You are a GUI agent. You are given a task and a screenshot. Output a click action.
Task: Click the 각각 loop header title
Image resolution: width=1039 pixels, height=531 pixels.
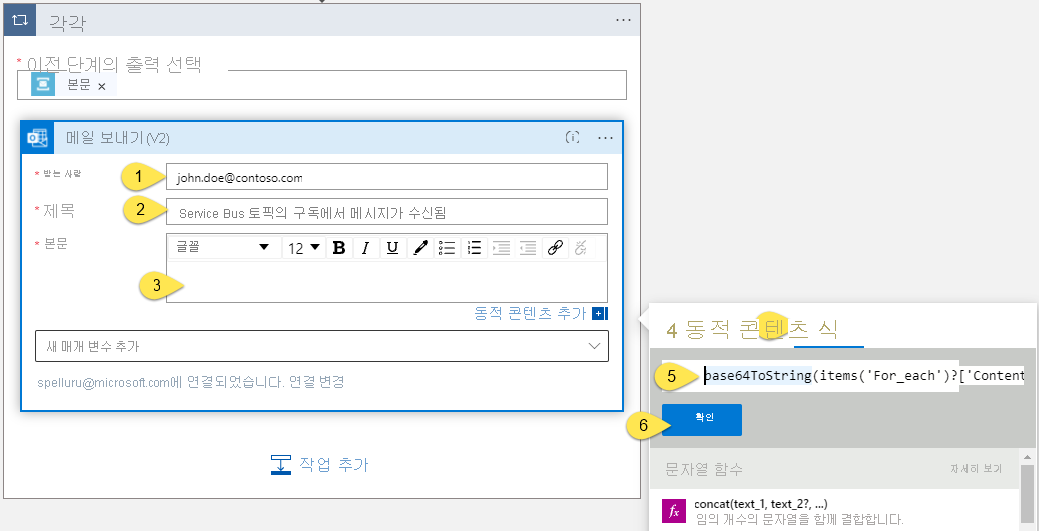67,23
